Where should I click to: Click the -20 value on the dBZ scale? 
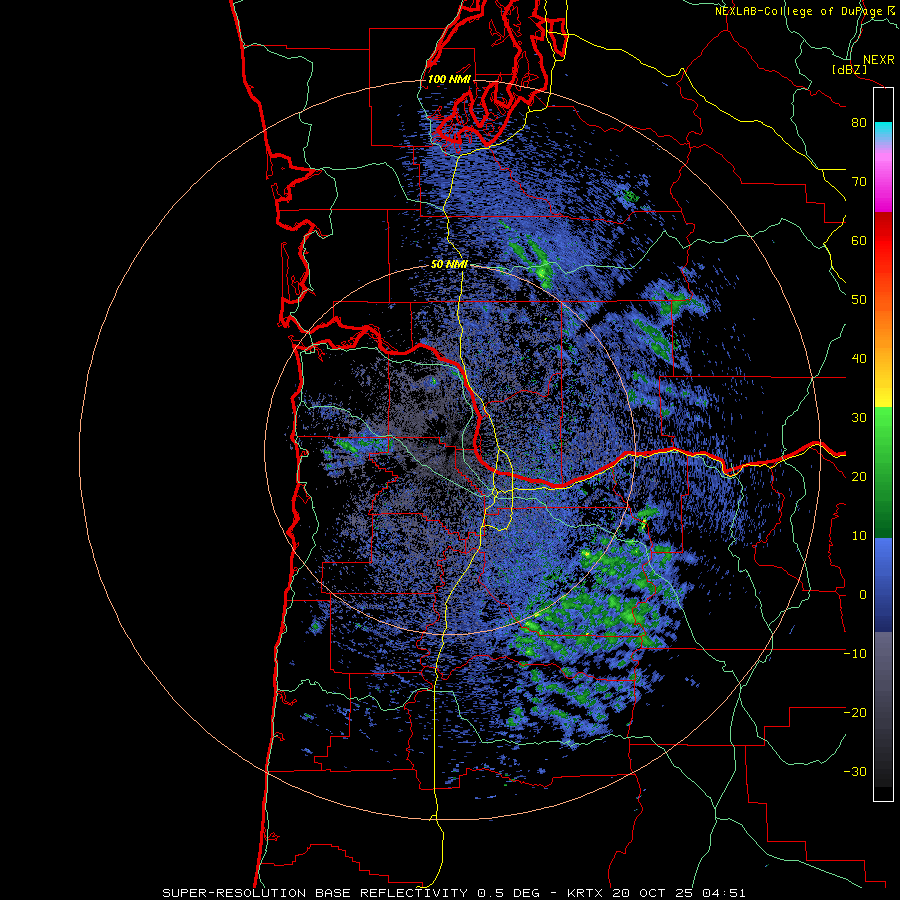(x=855, y=713)
